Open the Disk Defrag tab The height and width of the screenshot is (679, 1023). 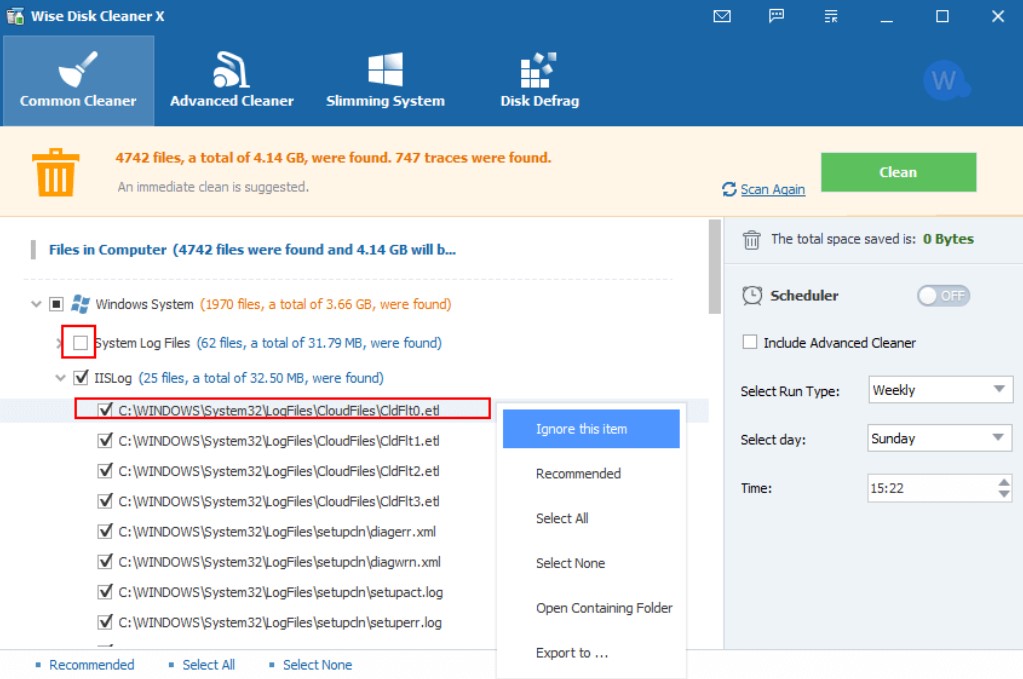540,80
